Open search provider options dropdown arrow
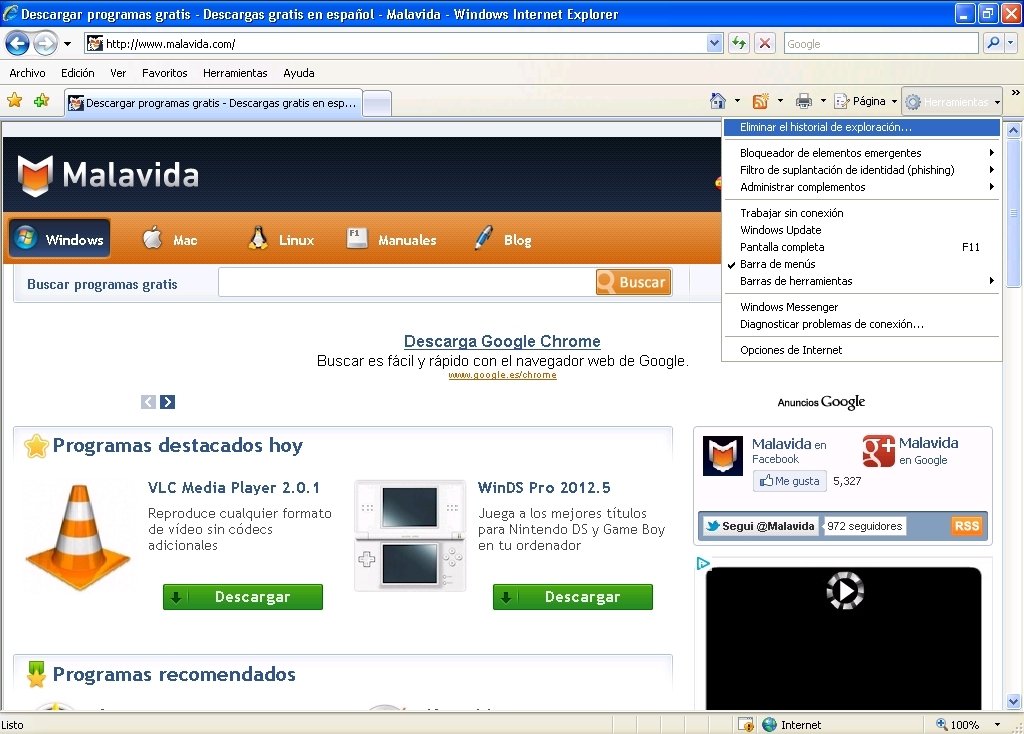 click(x=1010, y=43)
